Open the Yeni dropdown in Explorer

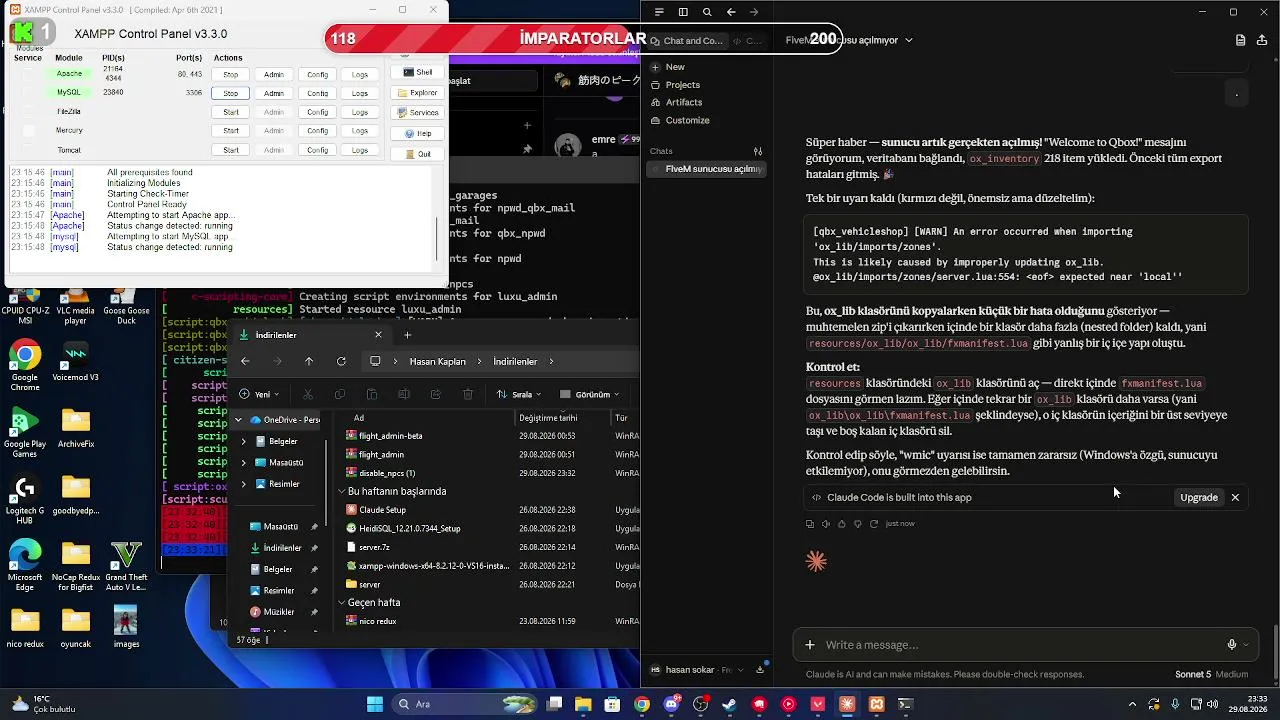[259, 394]
